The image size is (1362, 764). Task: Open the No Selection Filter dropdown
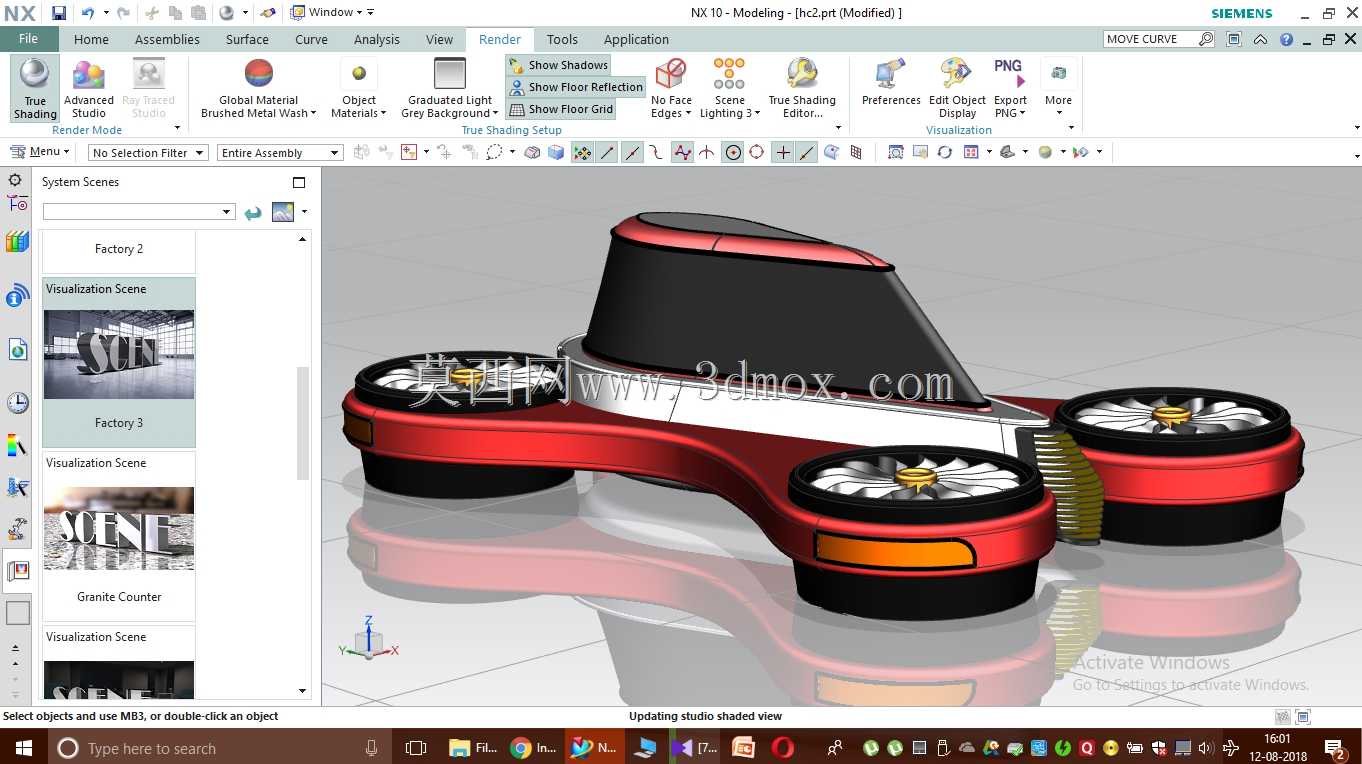click(x=148, y=153)
